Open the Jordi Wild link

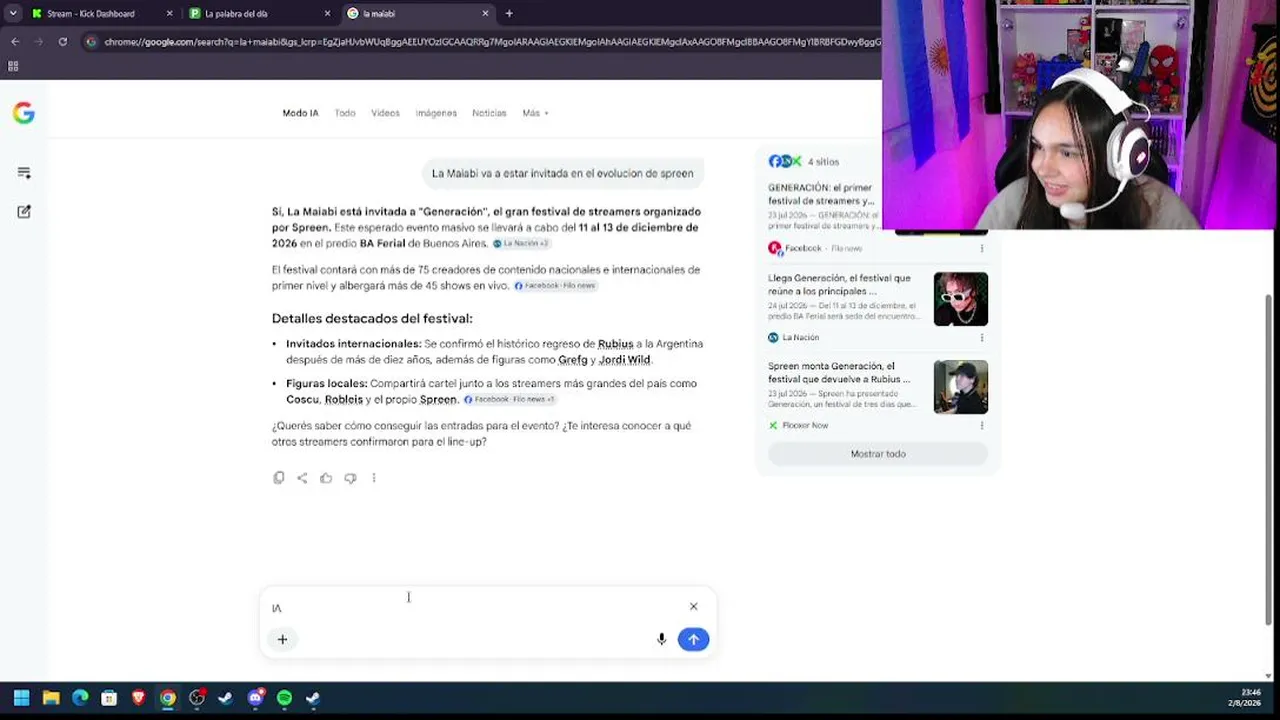pyautogui.click(x=624, y=360)
